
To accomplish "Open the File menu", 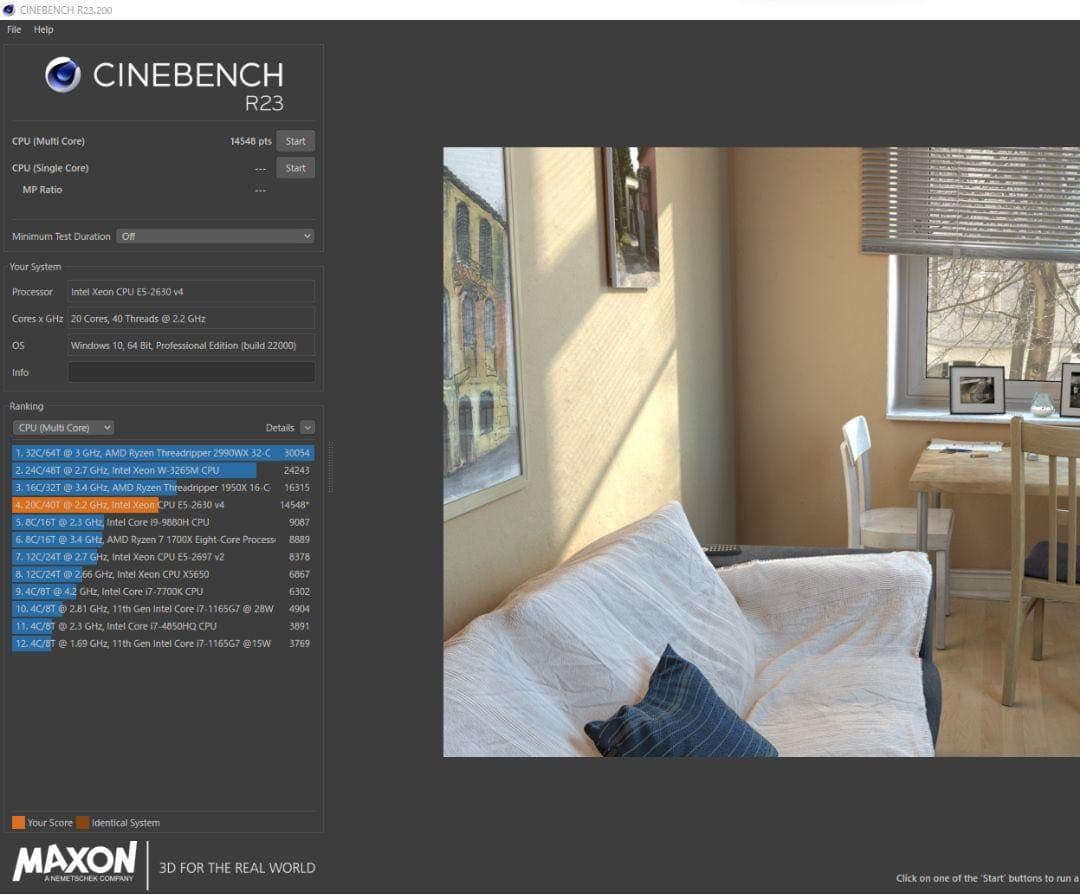I will [x=14, y=30].
